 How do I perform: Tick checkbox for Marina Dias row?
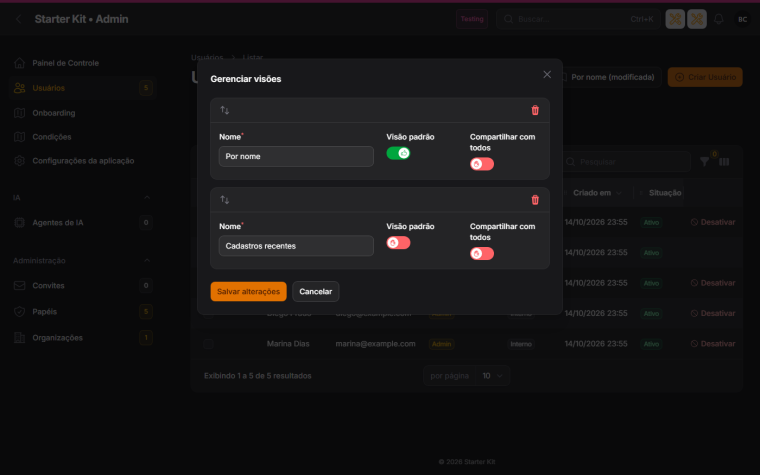[208, 344]
